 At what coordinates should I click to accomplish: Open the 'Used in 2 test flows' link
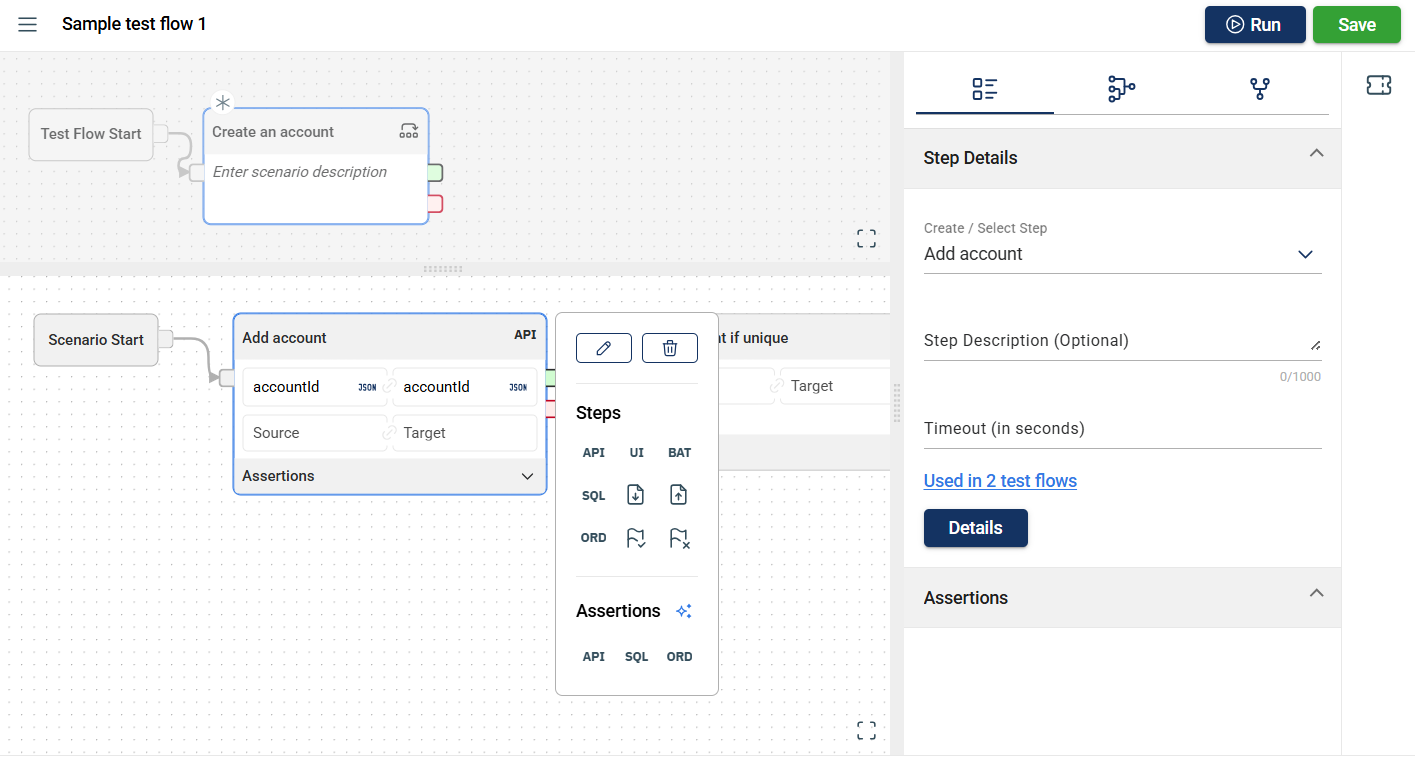(x=1000, y=481)
